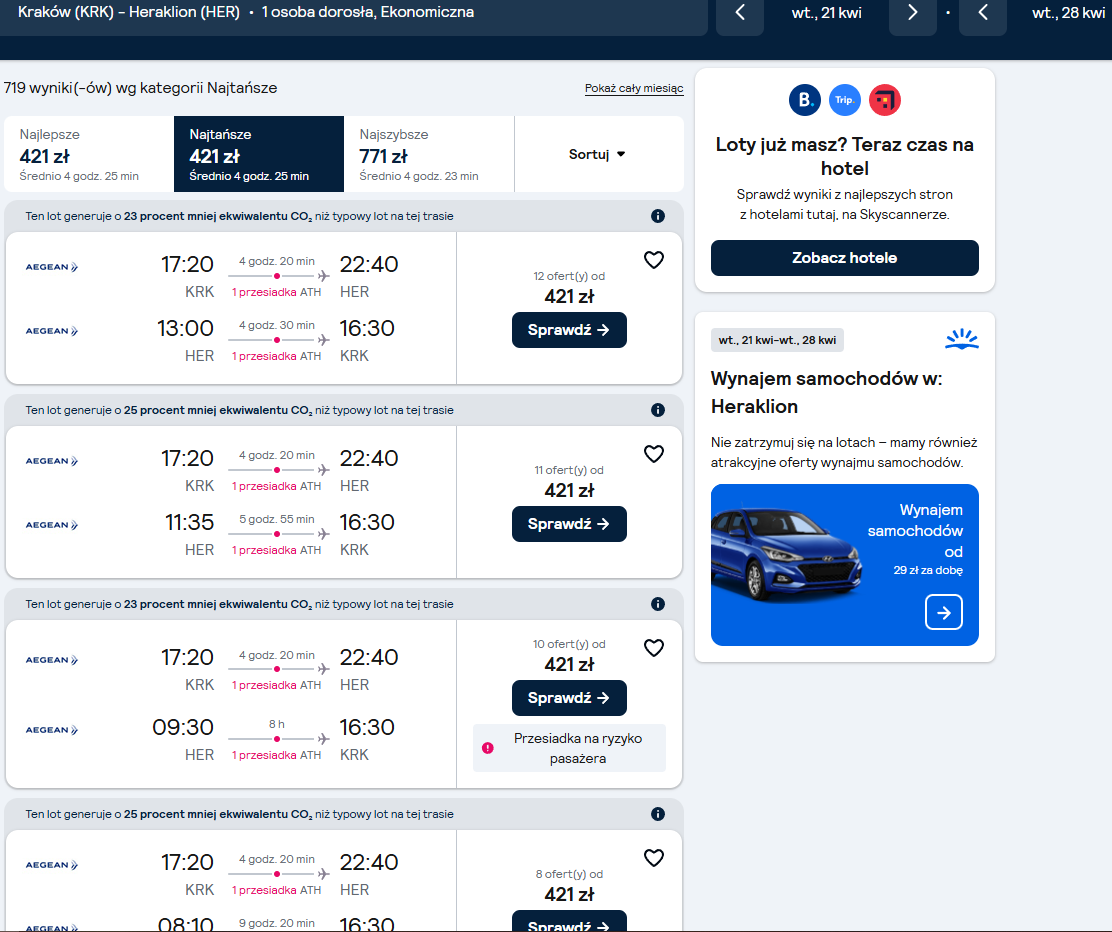Image resolution: width=1112 pixels, height=932 pixels.
Task: Go to previous return date before 28 kwi
Action: tap(983, 13)
